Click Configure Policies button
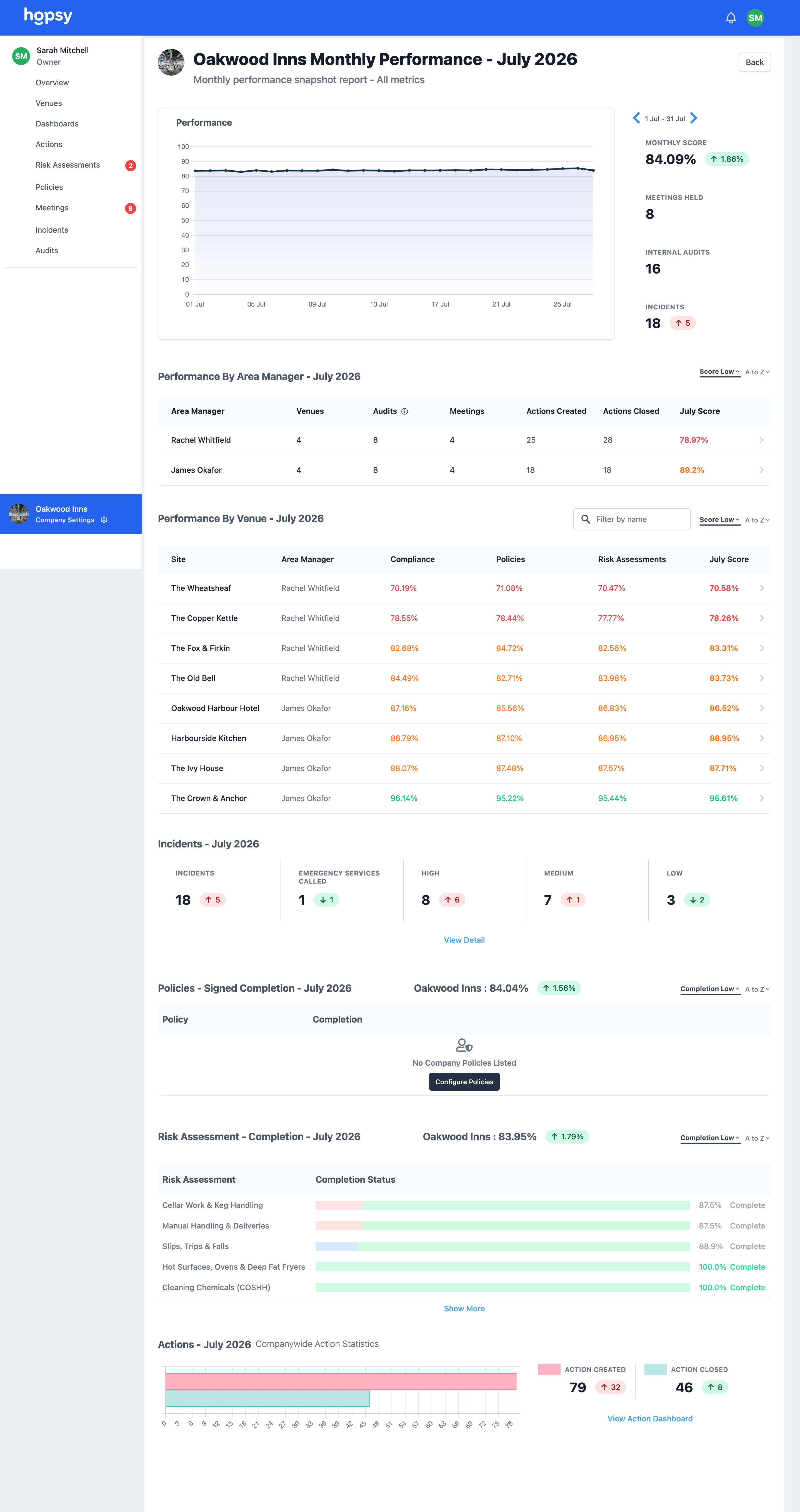This screenshot has height=1512, width=800. (x=464, y=1082)
